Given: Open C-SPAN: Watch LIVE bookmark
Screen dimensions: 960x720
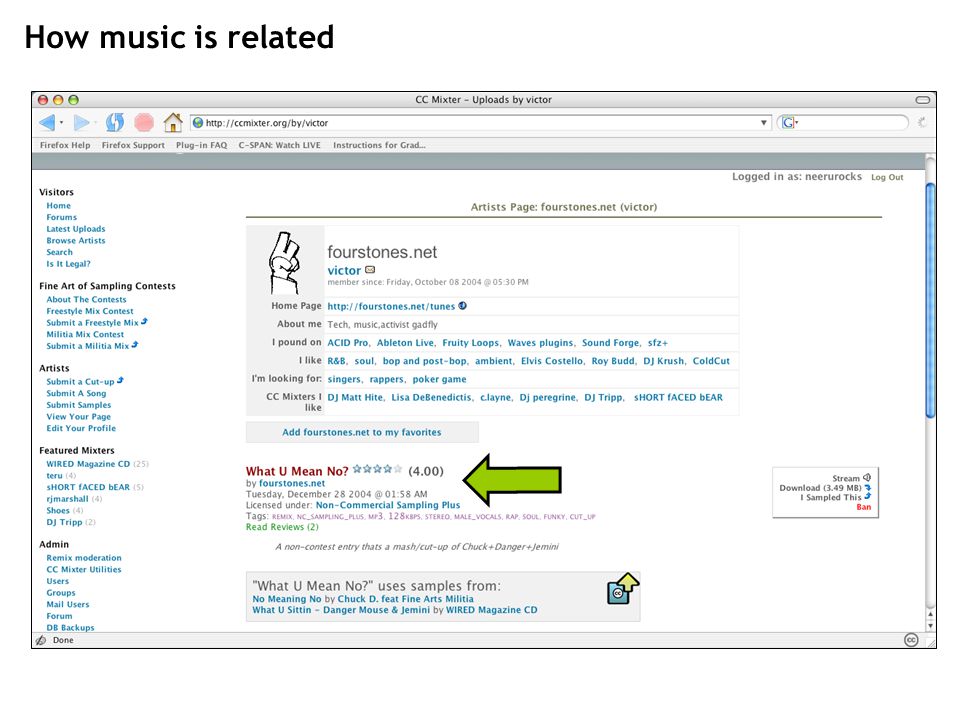Looking at the screenshot, I should pos(279,145).
